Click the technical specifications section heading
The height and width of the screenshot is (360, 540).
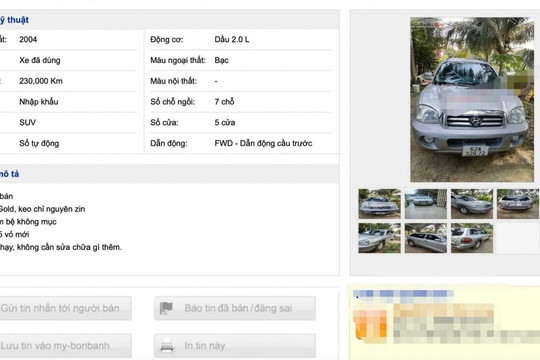14,20
